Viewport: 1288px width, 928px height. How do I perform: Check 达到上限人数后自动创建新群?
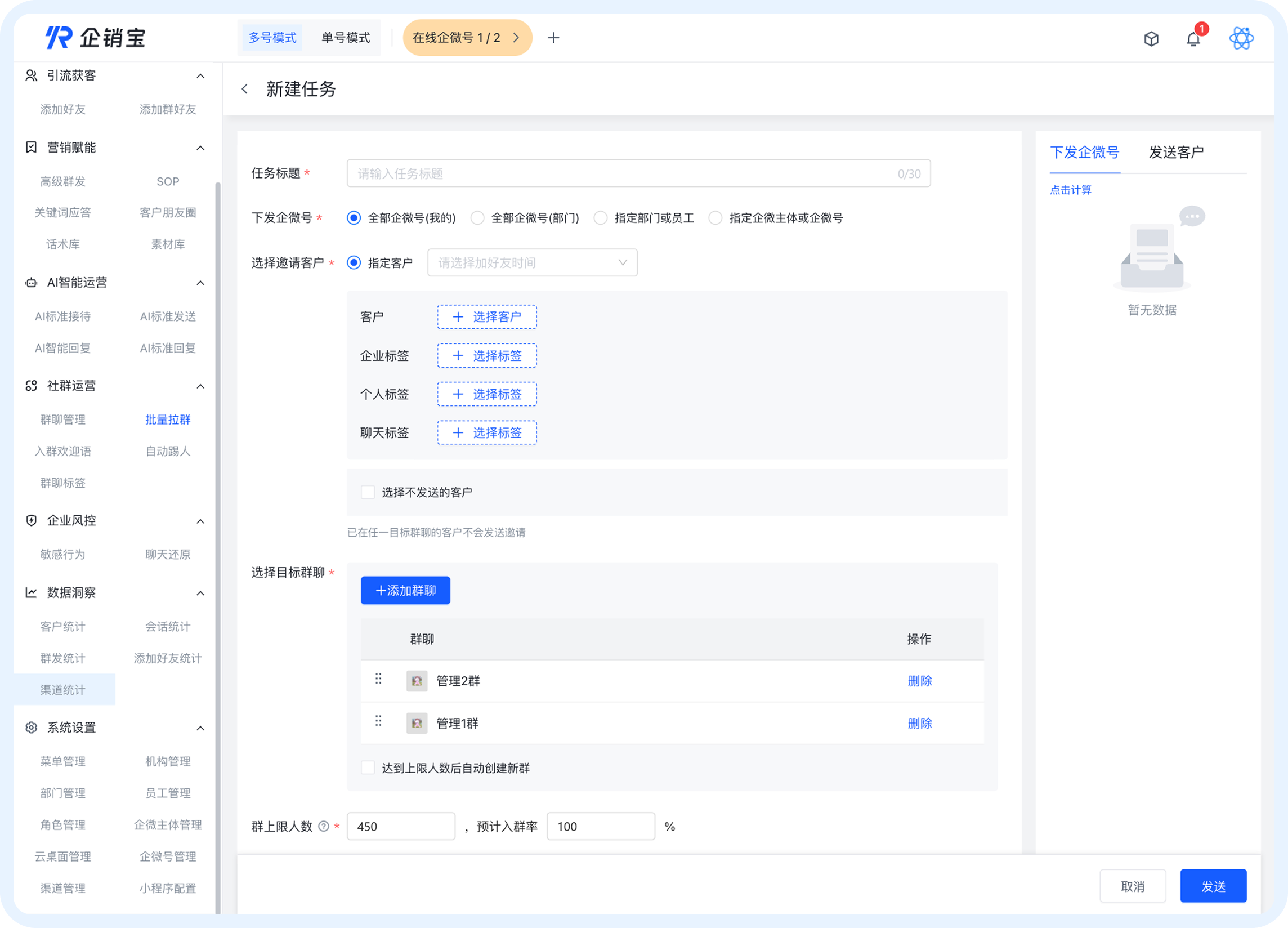coord(368,768)
